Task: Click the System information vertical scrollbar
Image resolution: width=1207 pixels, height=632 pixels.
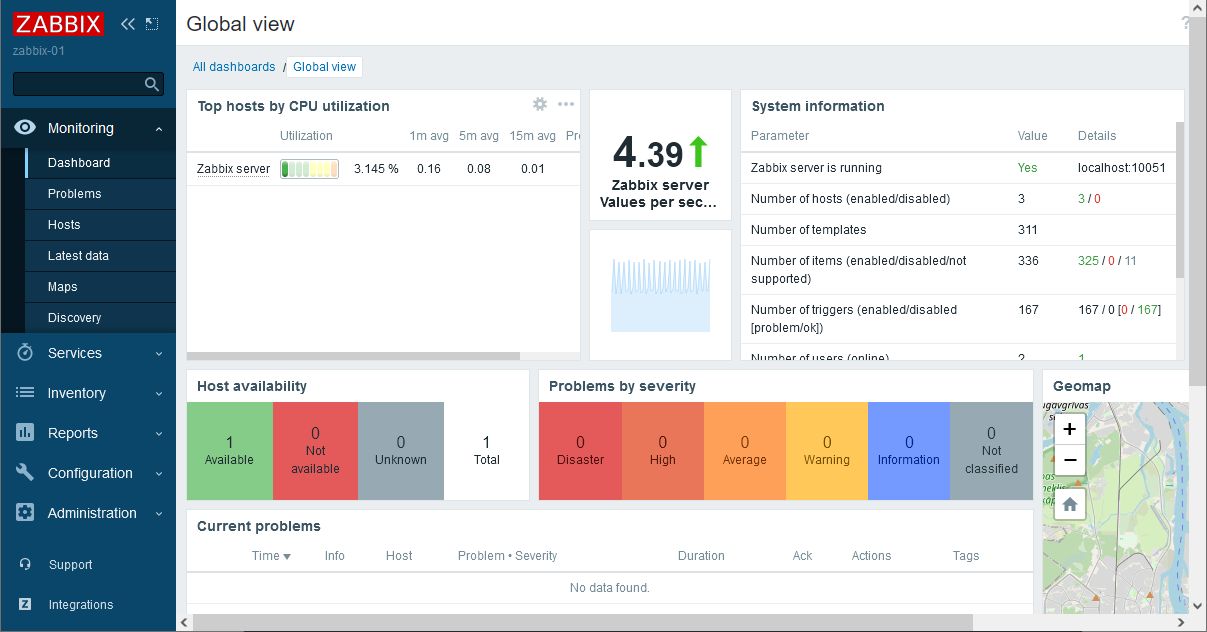Action: (1180, 200)
